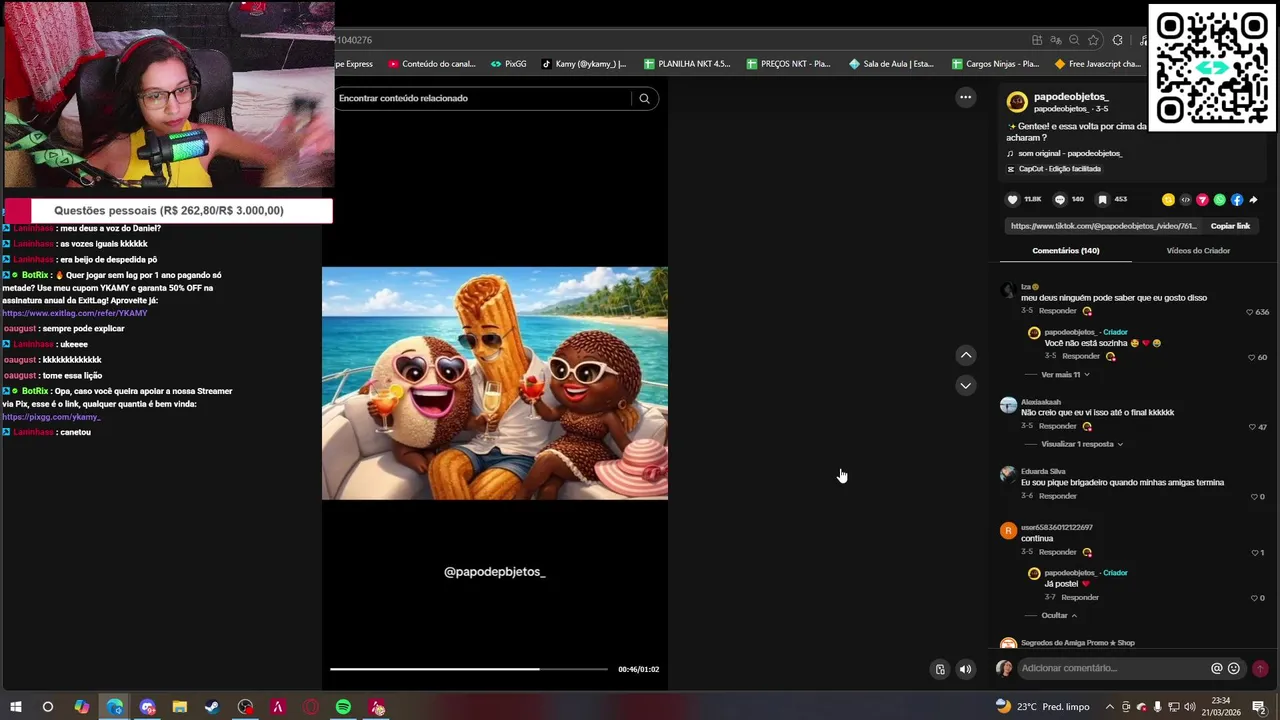Click the 'Adicionar comentário...' input

[x=1113, y=668]
